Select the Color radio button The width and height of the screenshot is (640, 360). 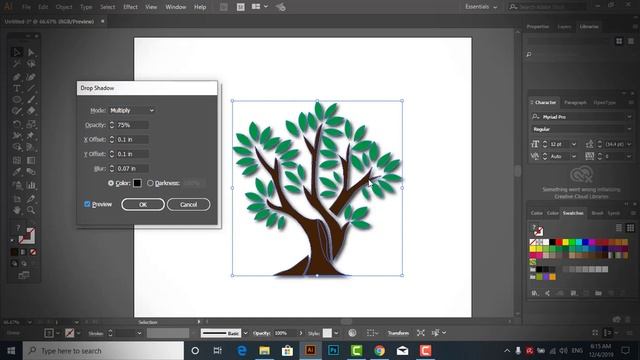click(111, 183)
